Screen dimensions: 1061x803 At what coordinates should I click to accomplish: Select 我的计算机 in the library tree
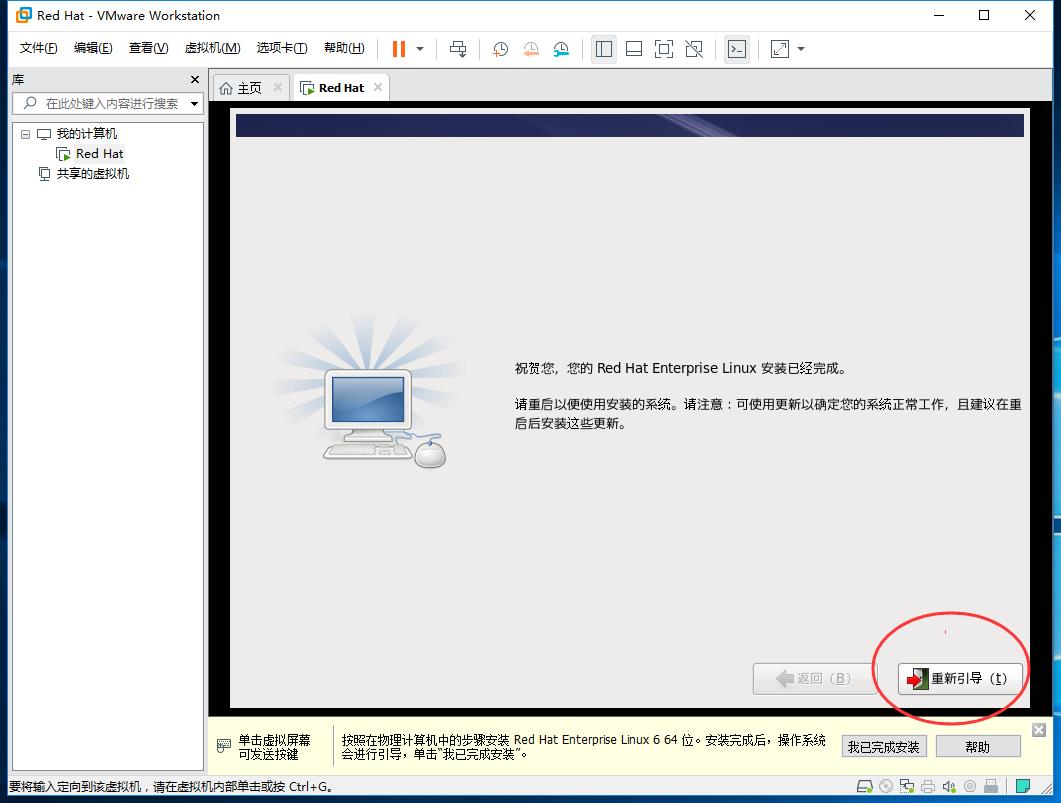(x=87, y=134)
